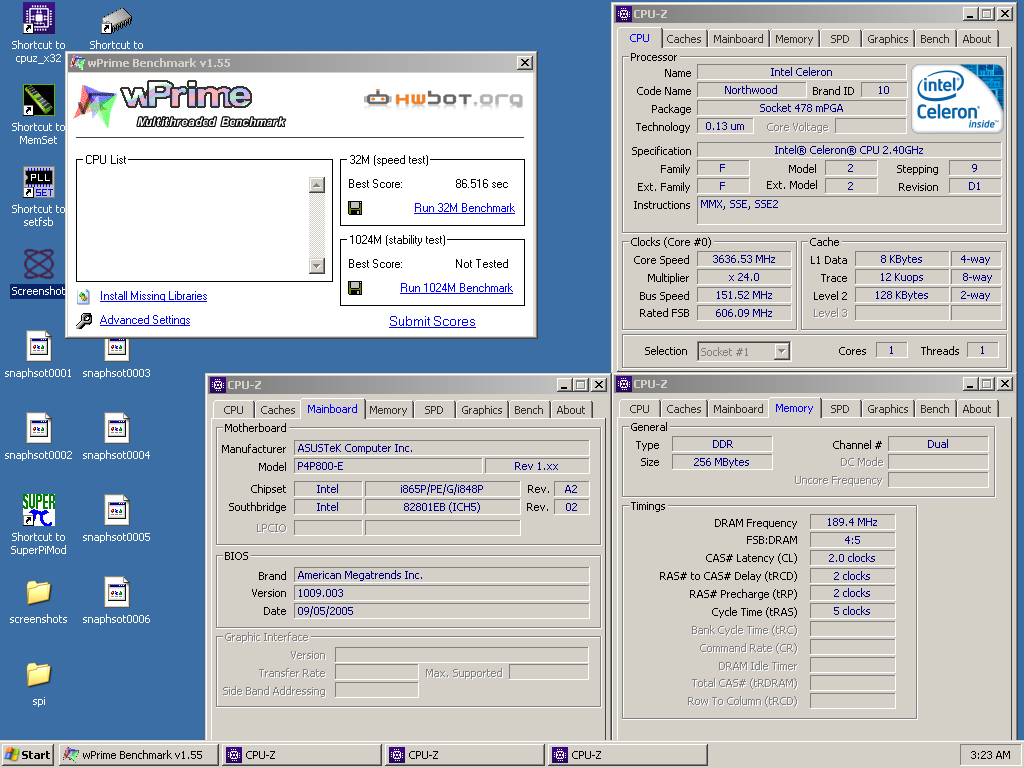1024x768 pixels.
Task: Open snaphsot0002 file icon
Action: click(39, 428)
